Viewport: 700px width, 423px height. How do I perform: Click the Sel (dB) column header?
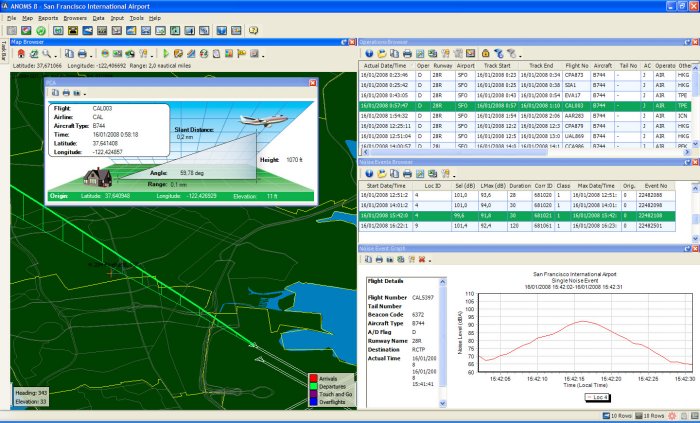coord(466,186)
